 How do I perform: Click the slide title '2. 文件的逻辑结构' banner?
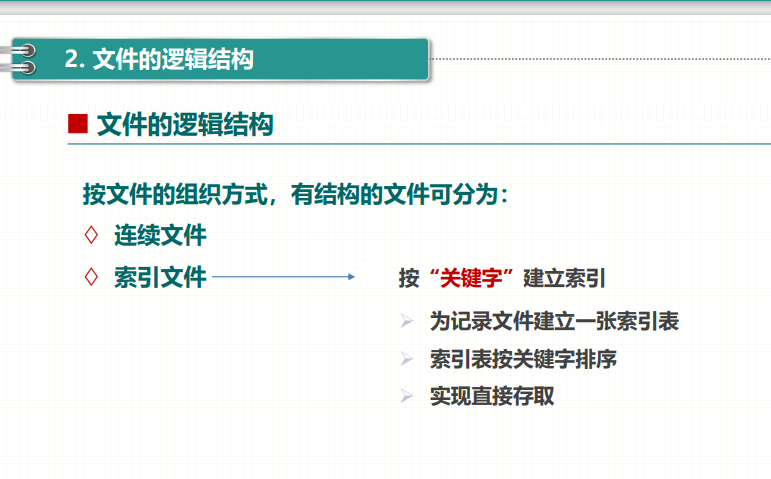(220, 59)
